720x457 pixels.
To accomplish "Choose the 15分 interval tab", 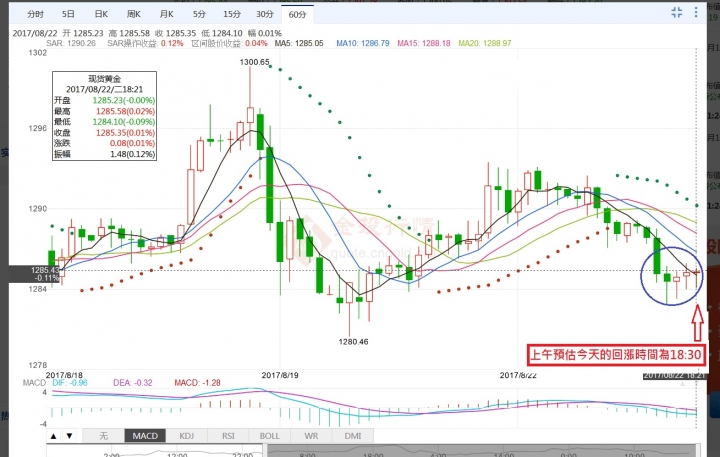I will pyautogui.click(x=232, y=14).
